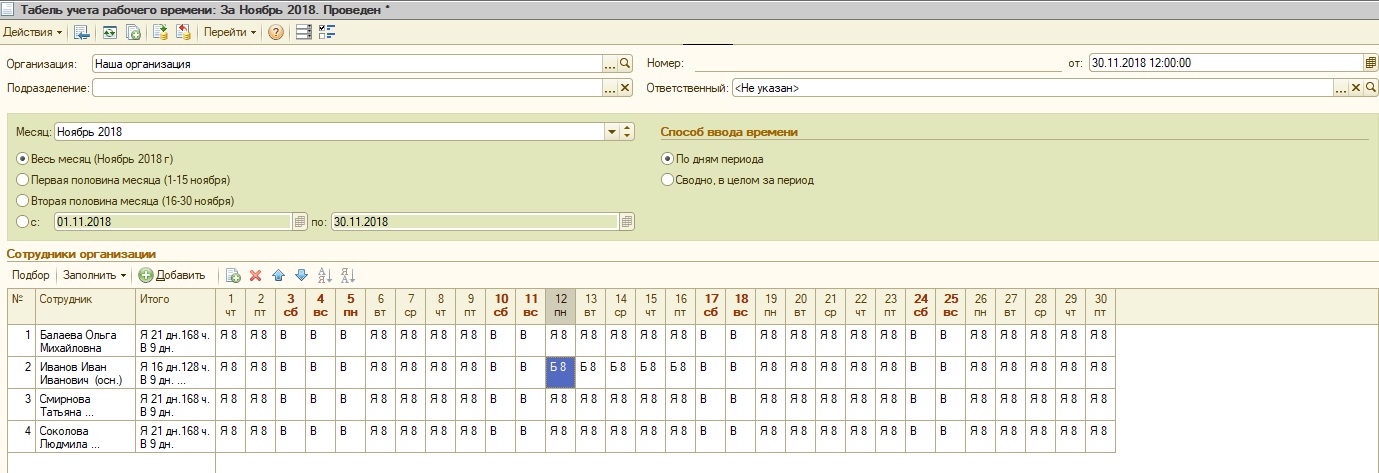Select 'Первая половина месяца' radio button
The image size is (1379, 473).
22,180
